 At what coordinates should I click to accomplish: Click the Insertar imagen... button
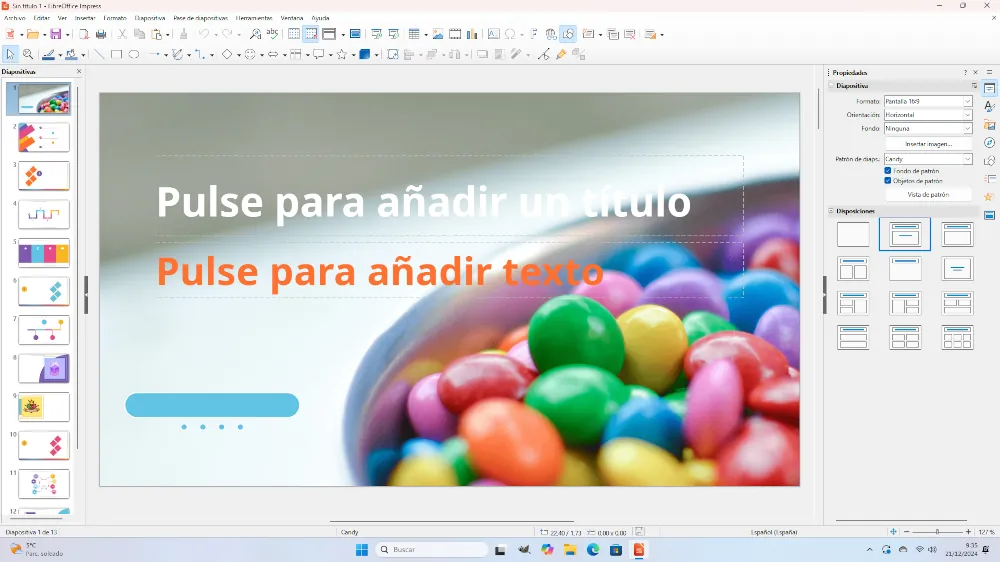[928, 144]
